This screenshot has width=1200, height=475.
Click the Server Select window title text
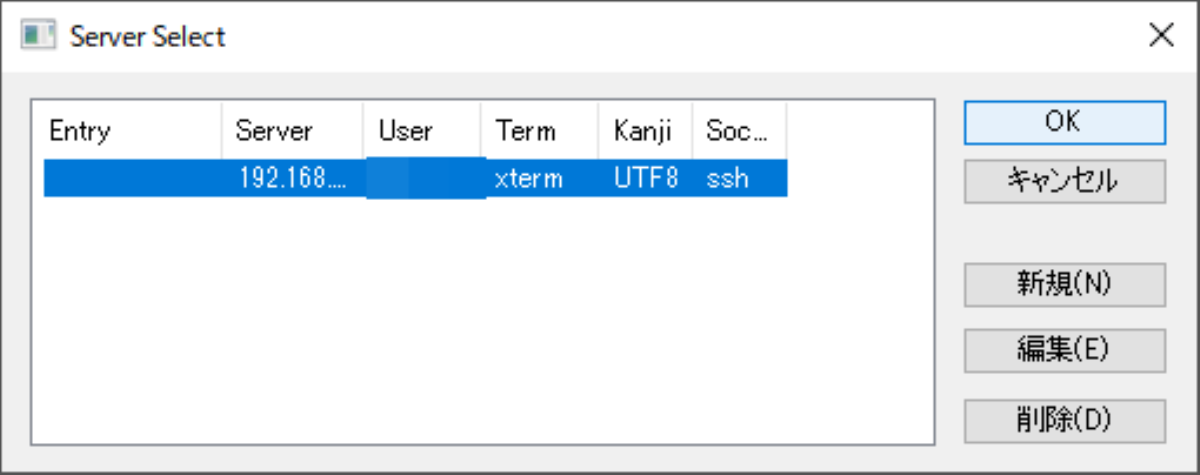(148, 37)
